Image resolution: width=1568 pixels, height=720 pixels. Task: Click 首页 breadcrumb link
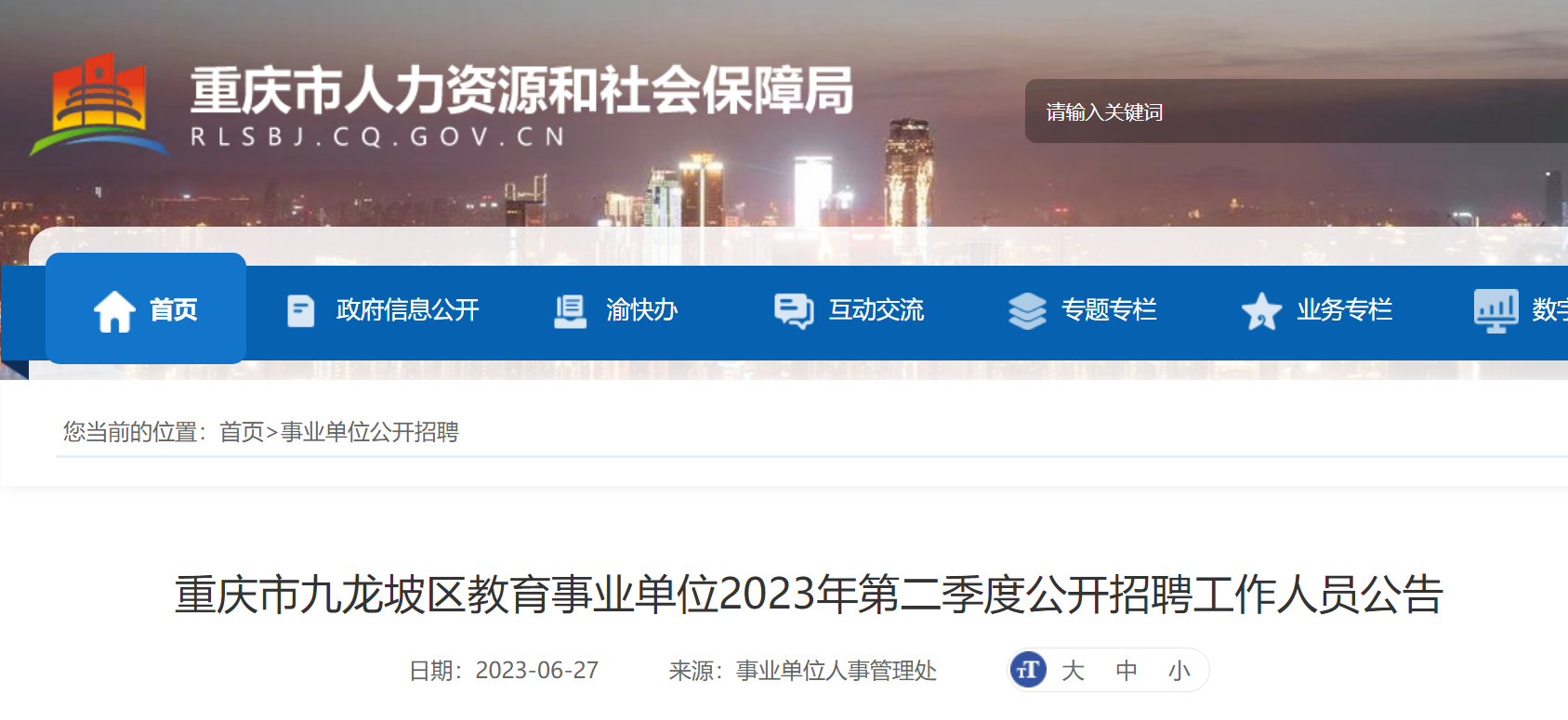point(242,432)
